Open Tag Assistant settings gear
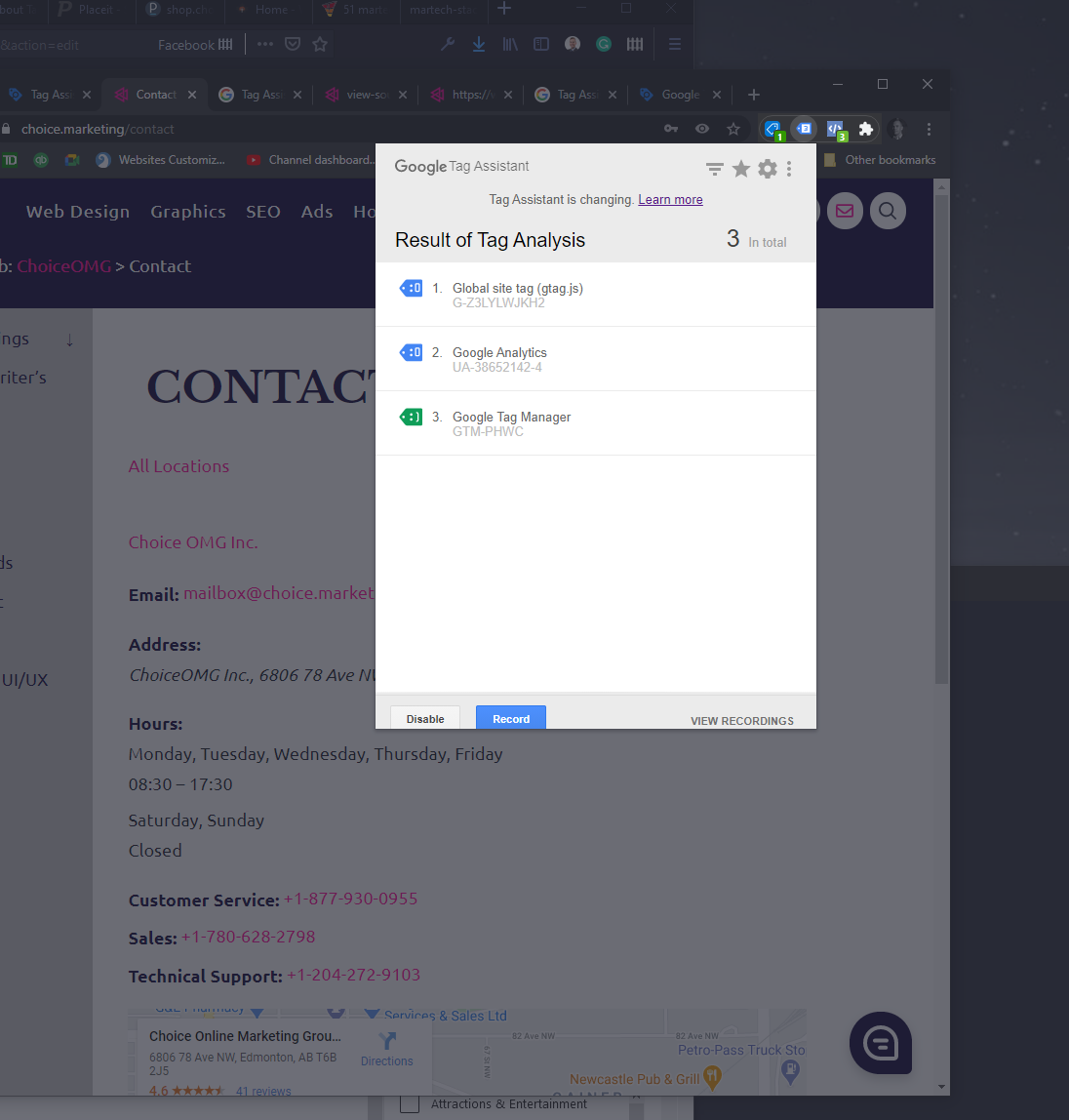The image size is (1069, 1120). click(767, 169)
